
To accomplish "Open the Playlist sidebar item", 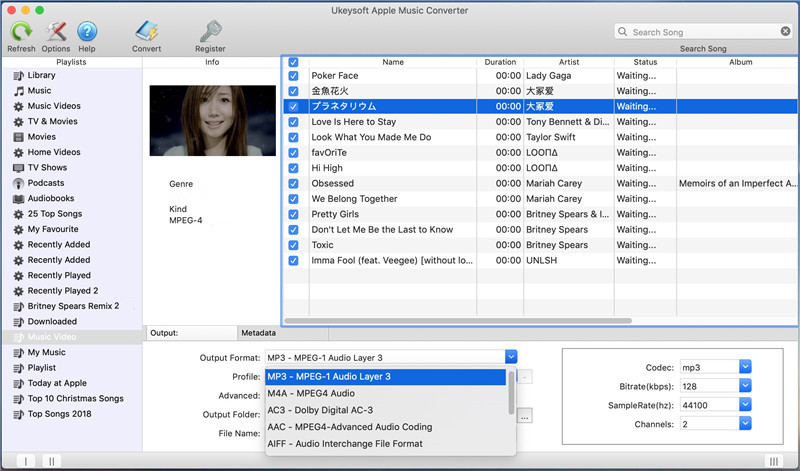I will tap(71, 368).
